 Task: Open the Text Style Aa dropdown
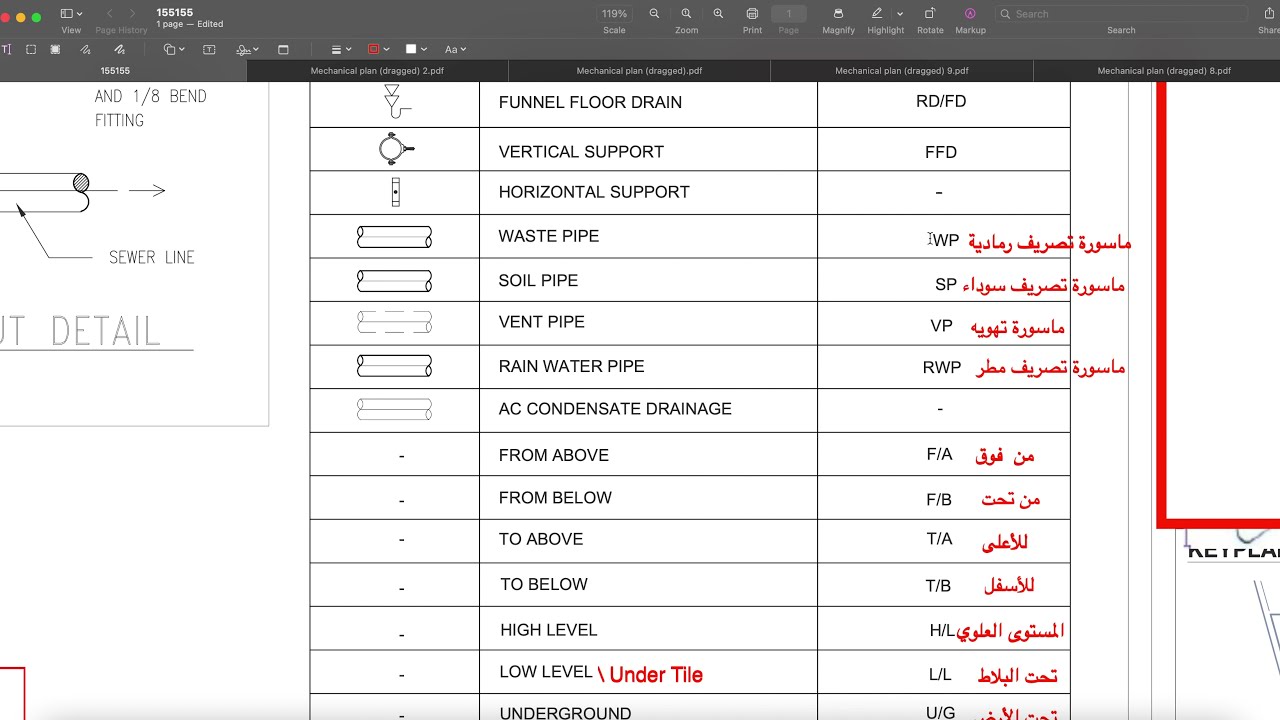455,49
